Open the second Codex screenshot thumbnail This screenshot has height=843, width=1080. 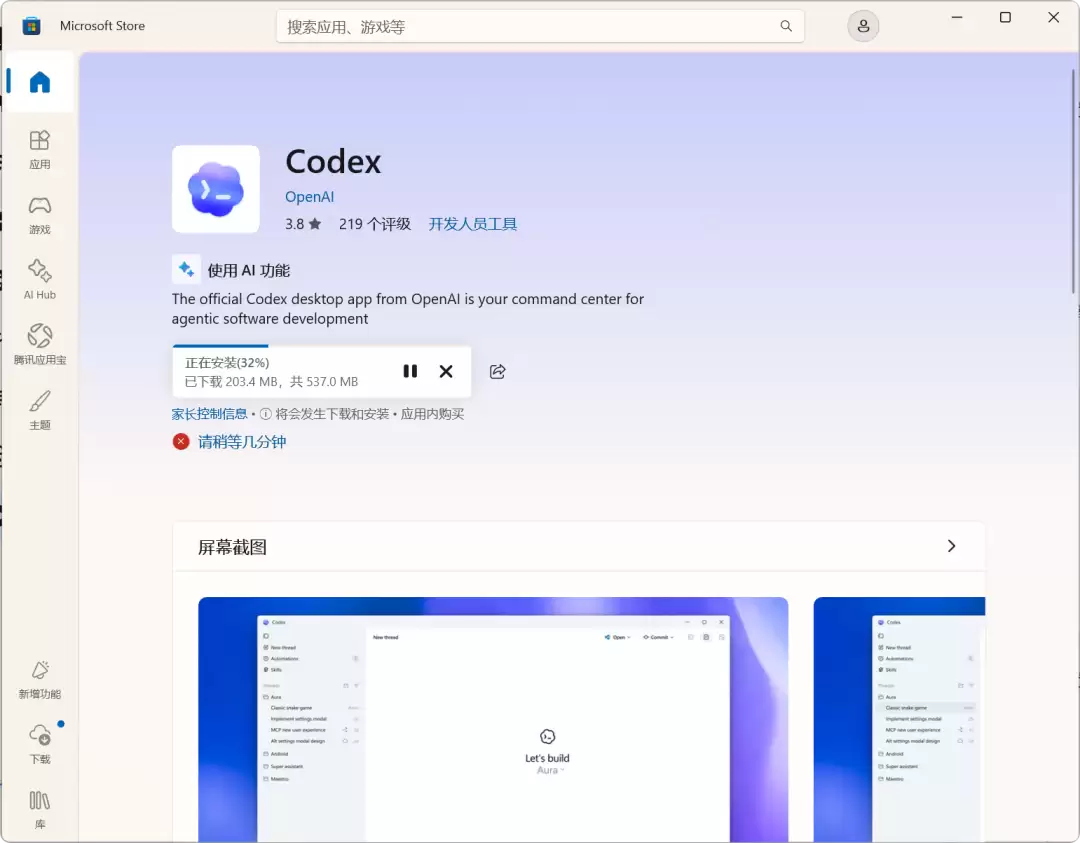coord(899,719)
